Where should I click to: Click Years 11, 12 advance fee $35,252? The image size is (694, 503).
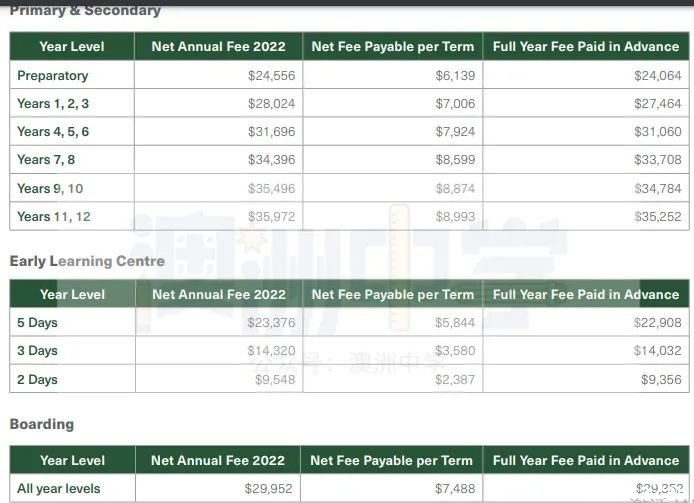click(x=658, y=217)
